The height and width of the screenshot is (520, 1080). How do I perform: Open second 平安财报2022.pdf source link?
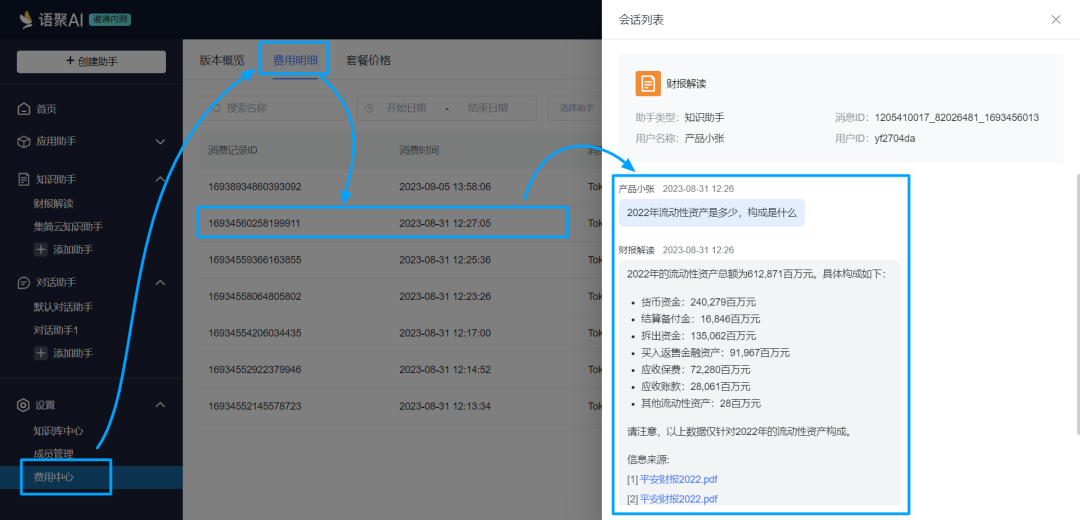coord(678,499)
